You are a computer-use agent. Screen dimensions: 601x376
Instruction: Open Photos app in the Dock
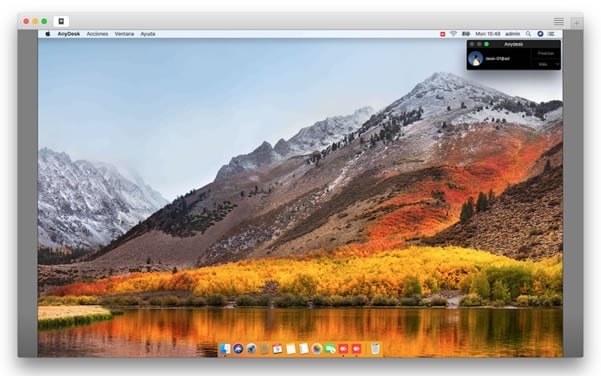click(317, 348)
